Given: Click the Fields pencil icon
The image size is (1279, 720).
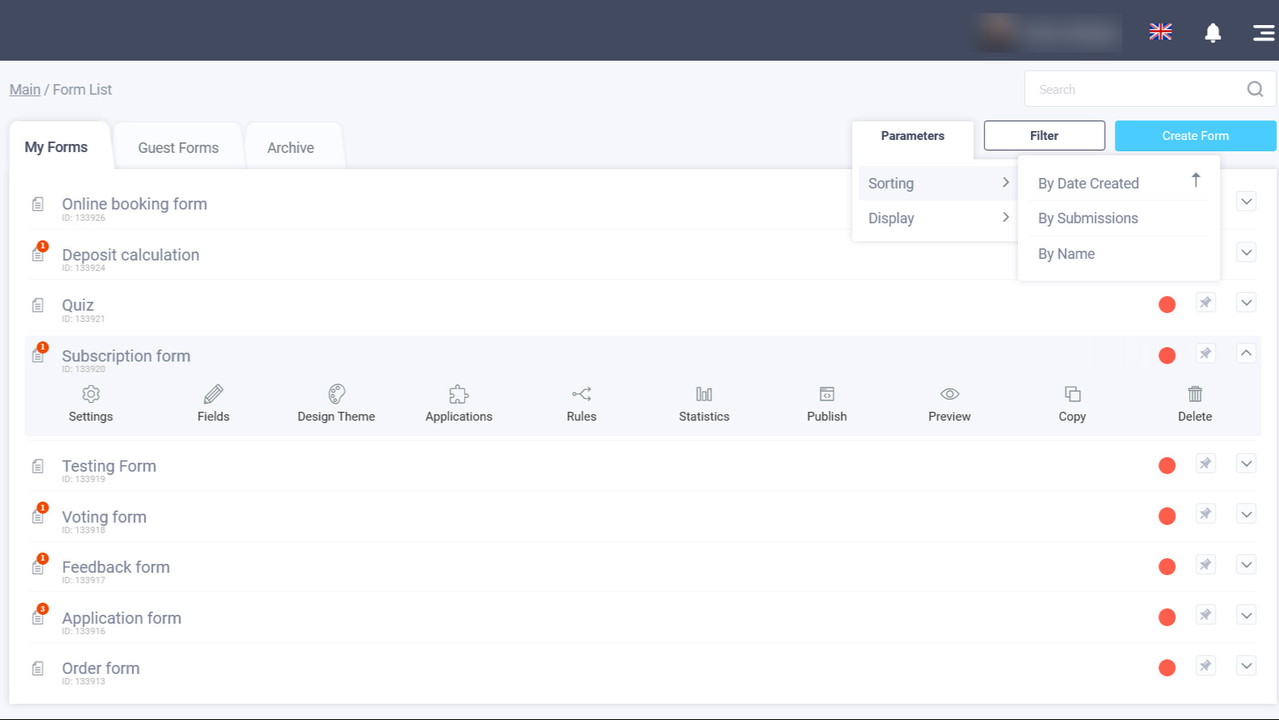Looking at the screenshot, I should (x=213, y=394).
